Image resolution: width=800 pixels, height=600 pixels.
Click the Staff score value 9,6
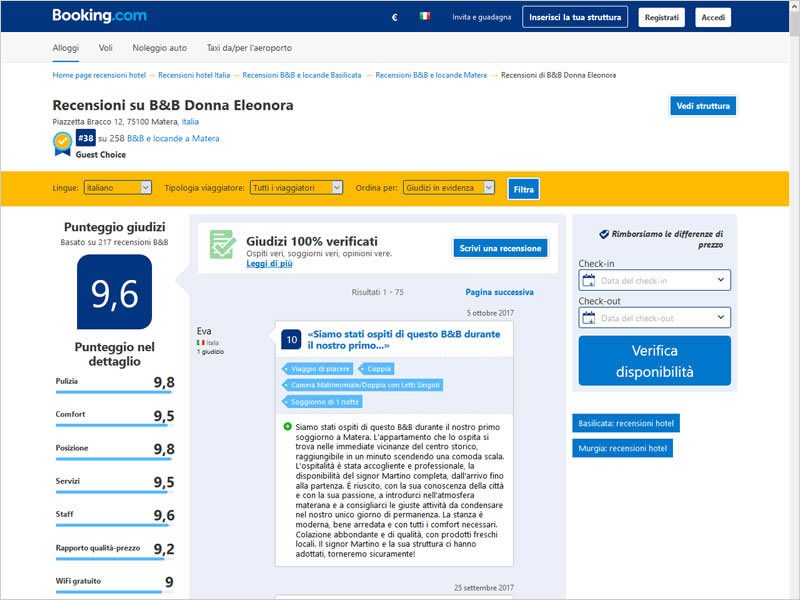tap(164, 515)
